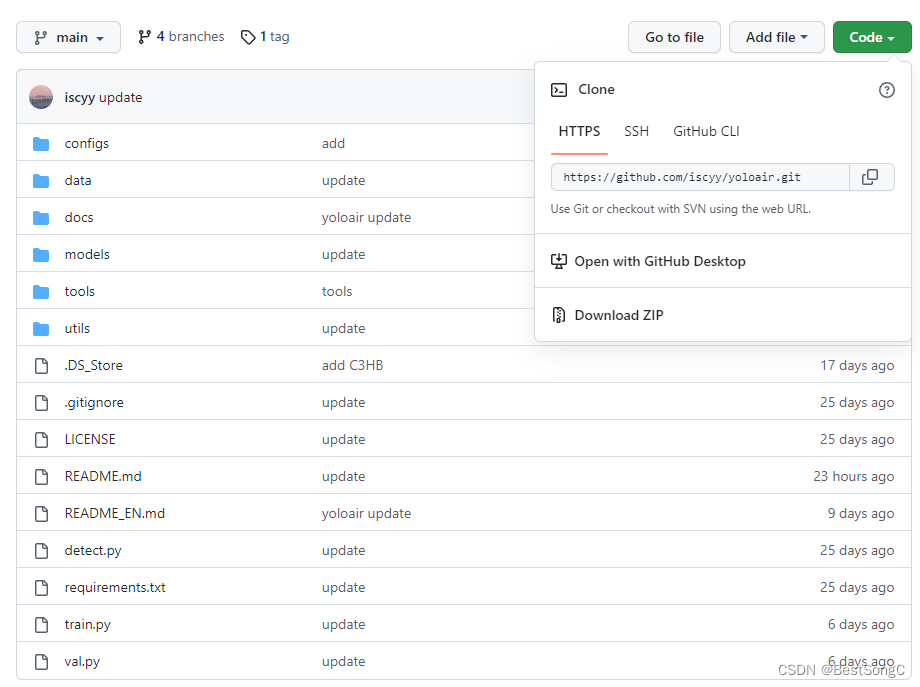This screenshot has height=687, width=920.
Task: Click the latest commit message 'update'
Action: point(121,97)
